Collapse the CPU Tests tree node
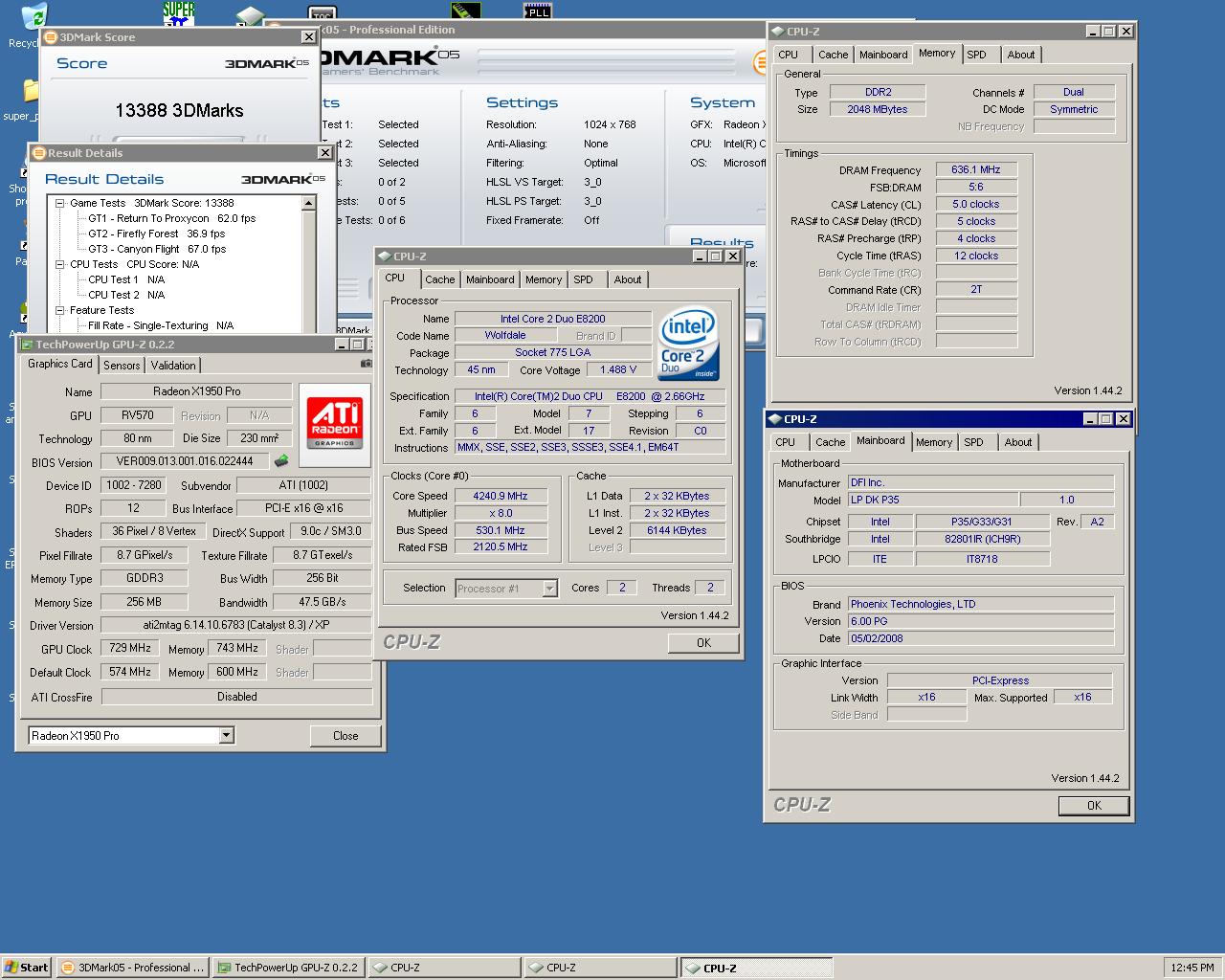 tap(60, 264)
